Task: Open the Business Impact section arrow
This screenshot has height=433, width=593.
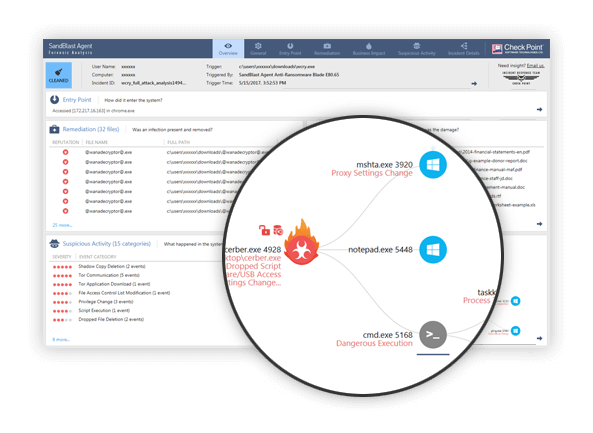Action: (x=539, y=224)
